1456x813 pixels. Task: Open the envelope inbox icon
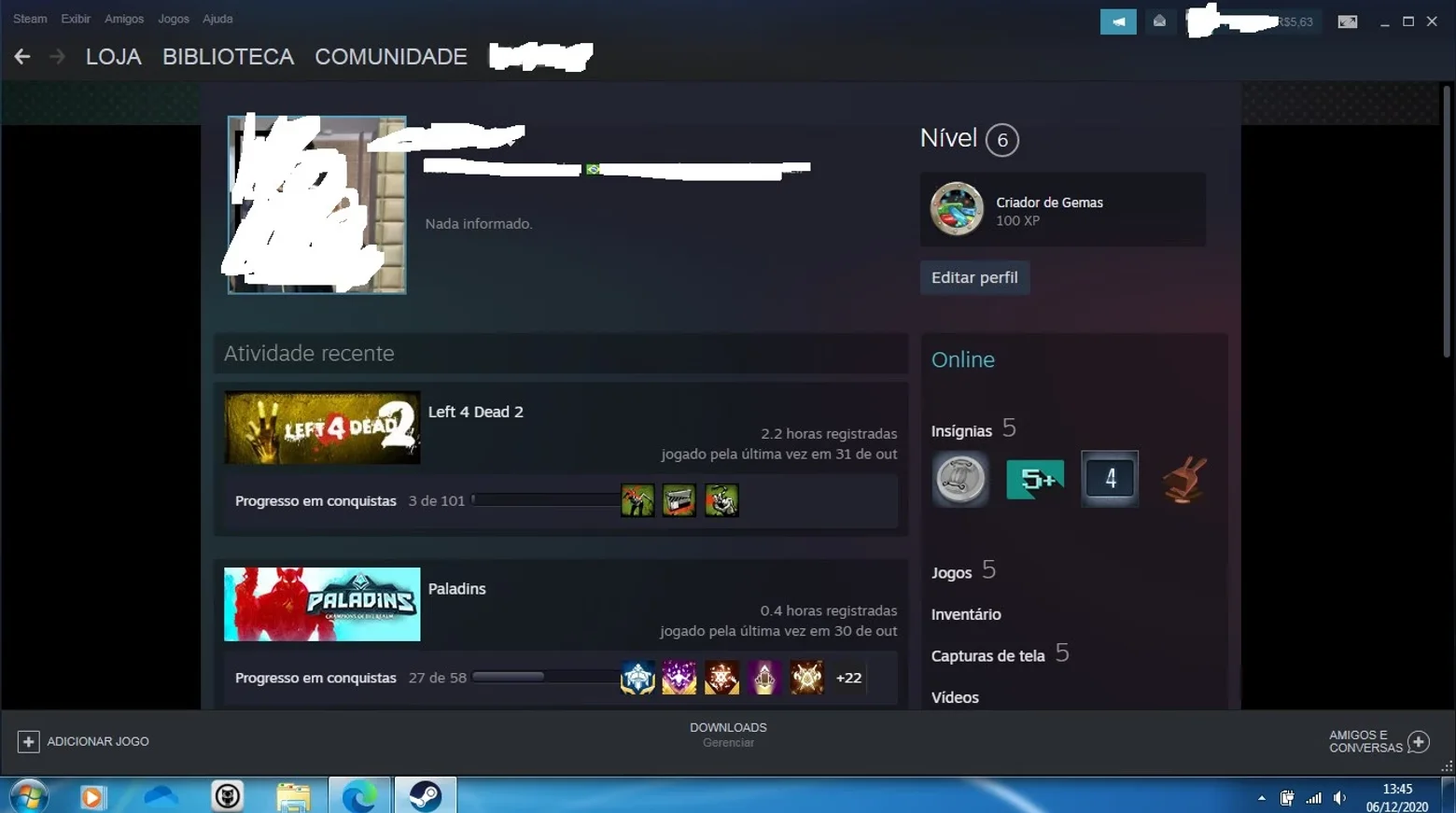[1159, 21]
